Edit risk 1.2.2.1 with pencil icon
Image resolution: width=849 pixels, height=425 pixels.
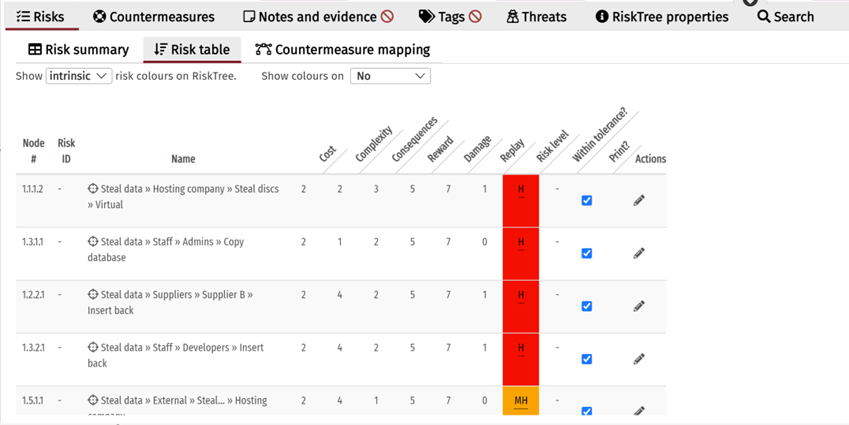pos(639,306)
